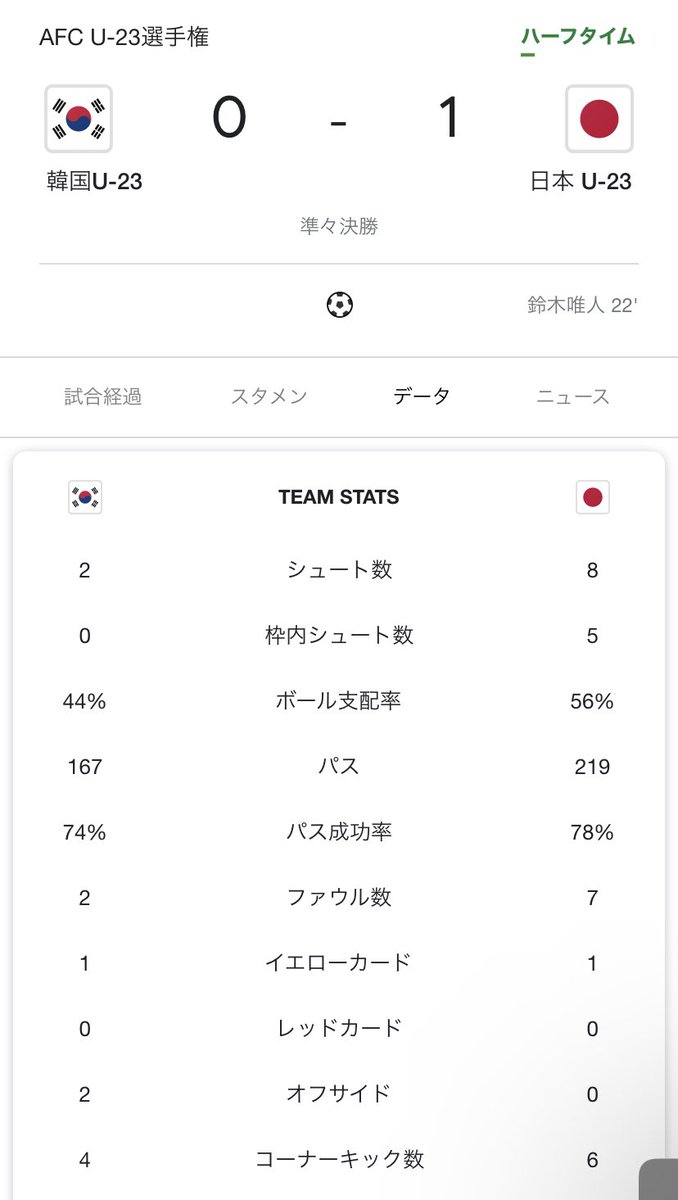The image size is (678, 1200).
Task: Click the シュート数 stat row label
Action: tap(339, 570)
